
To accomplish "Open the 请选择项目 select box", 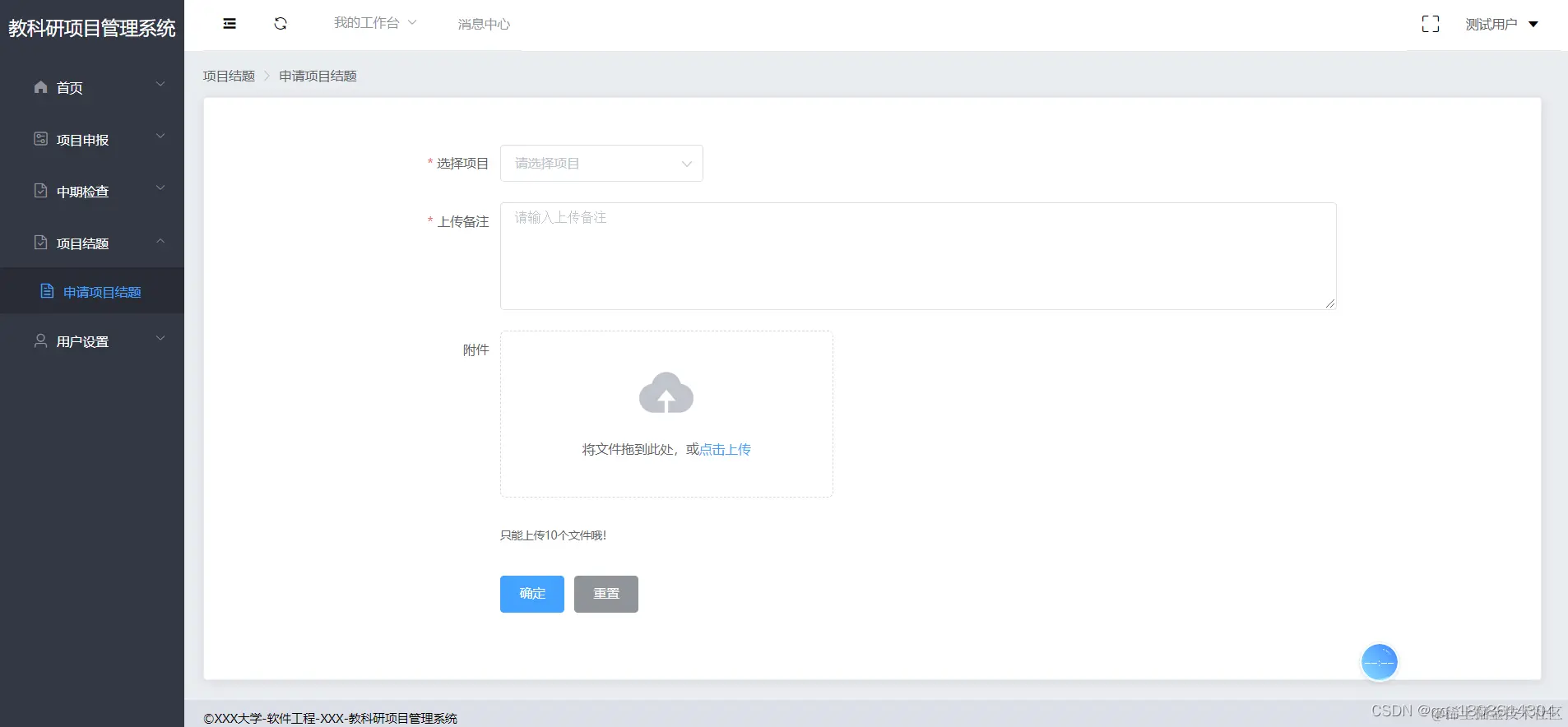I will 601,163.
